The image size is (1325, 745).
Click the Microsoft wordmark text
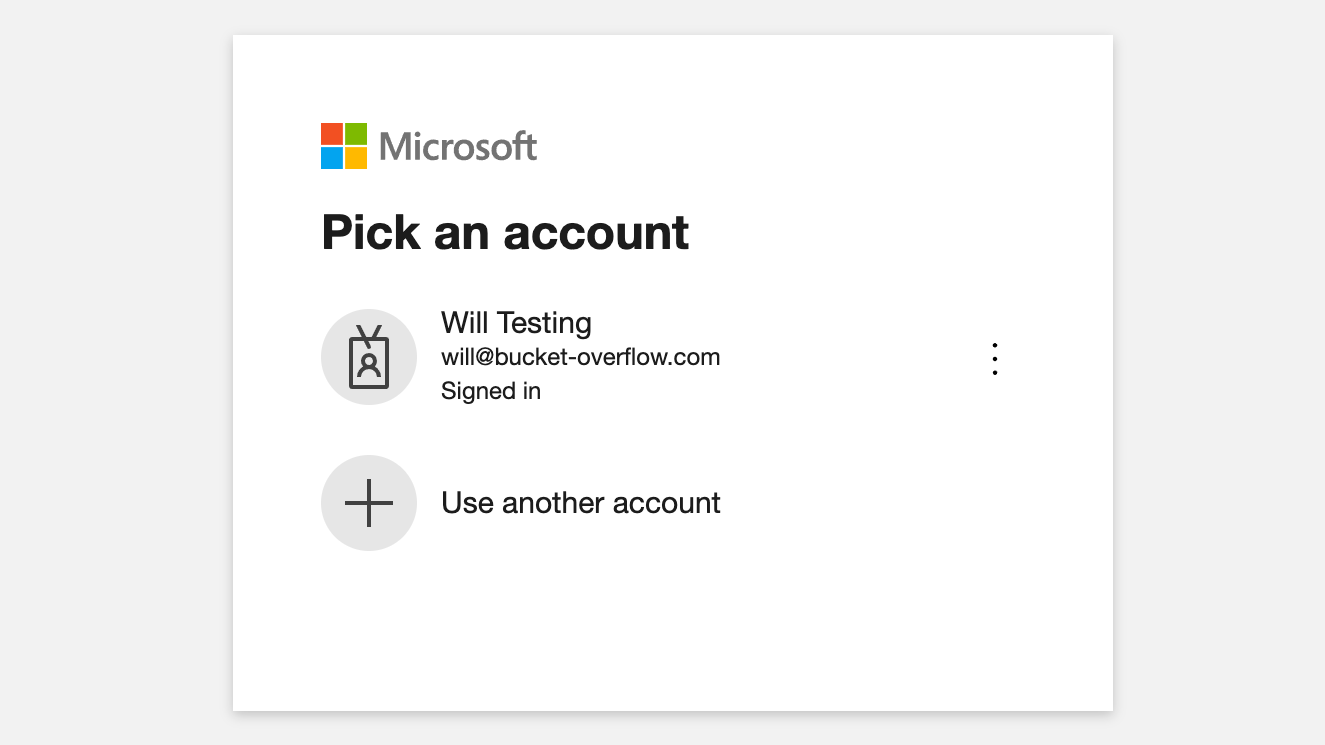point(458,147)
